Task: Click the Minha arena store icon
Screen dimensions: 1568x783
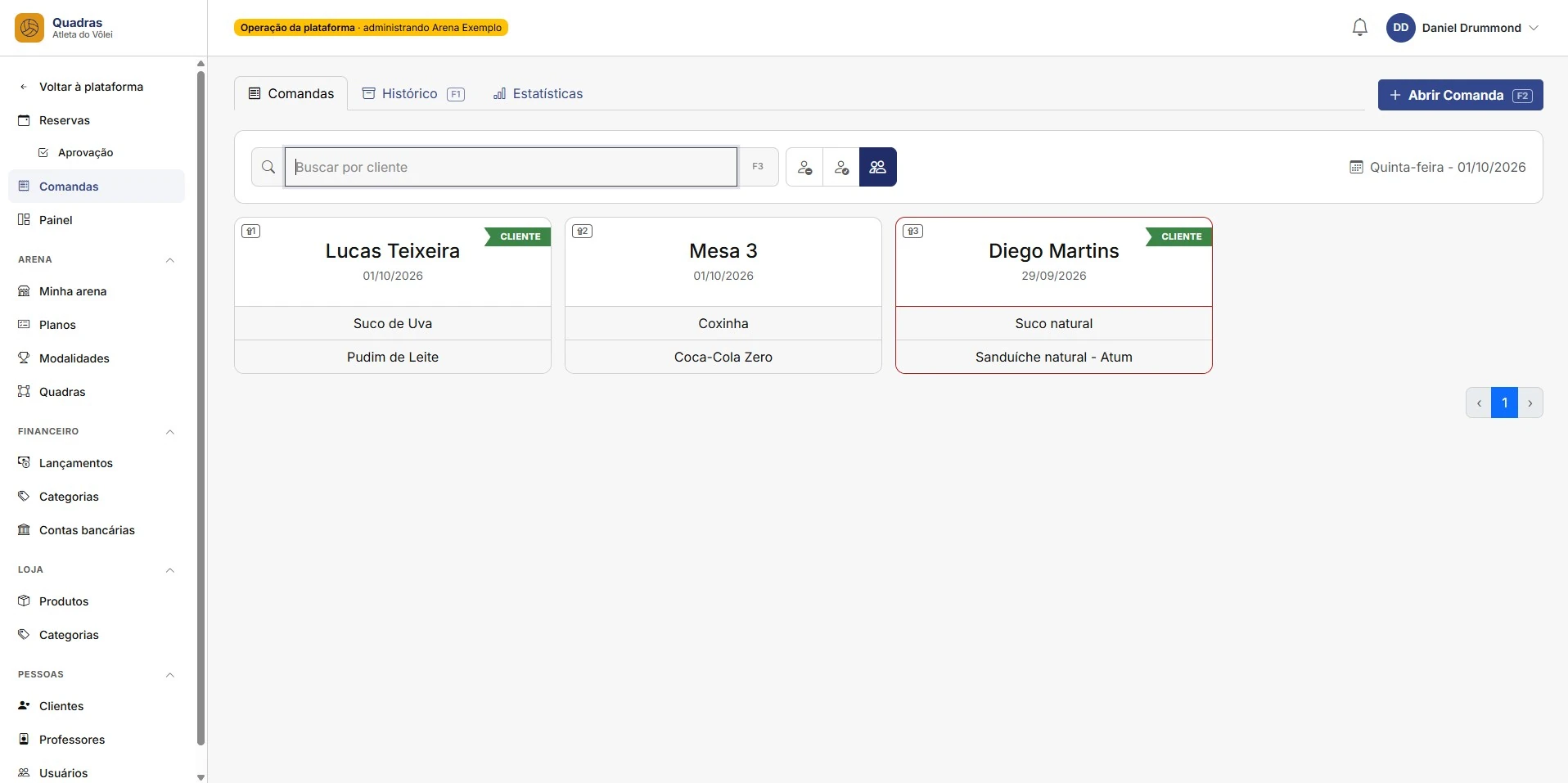Action: [x=24, y=291]
